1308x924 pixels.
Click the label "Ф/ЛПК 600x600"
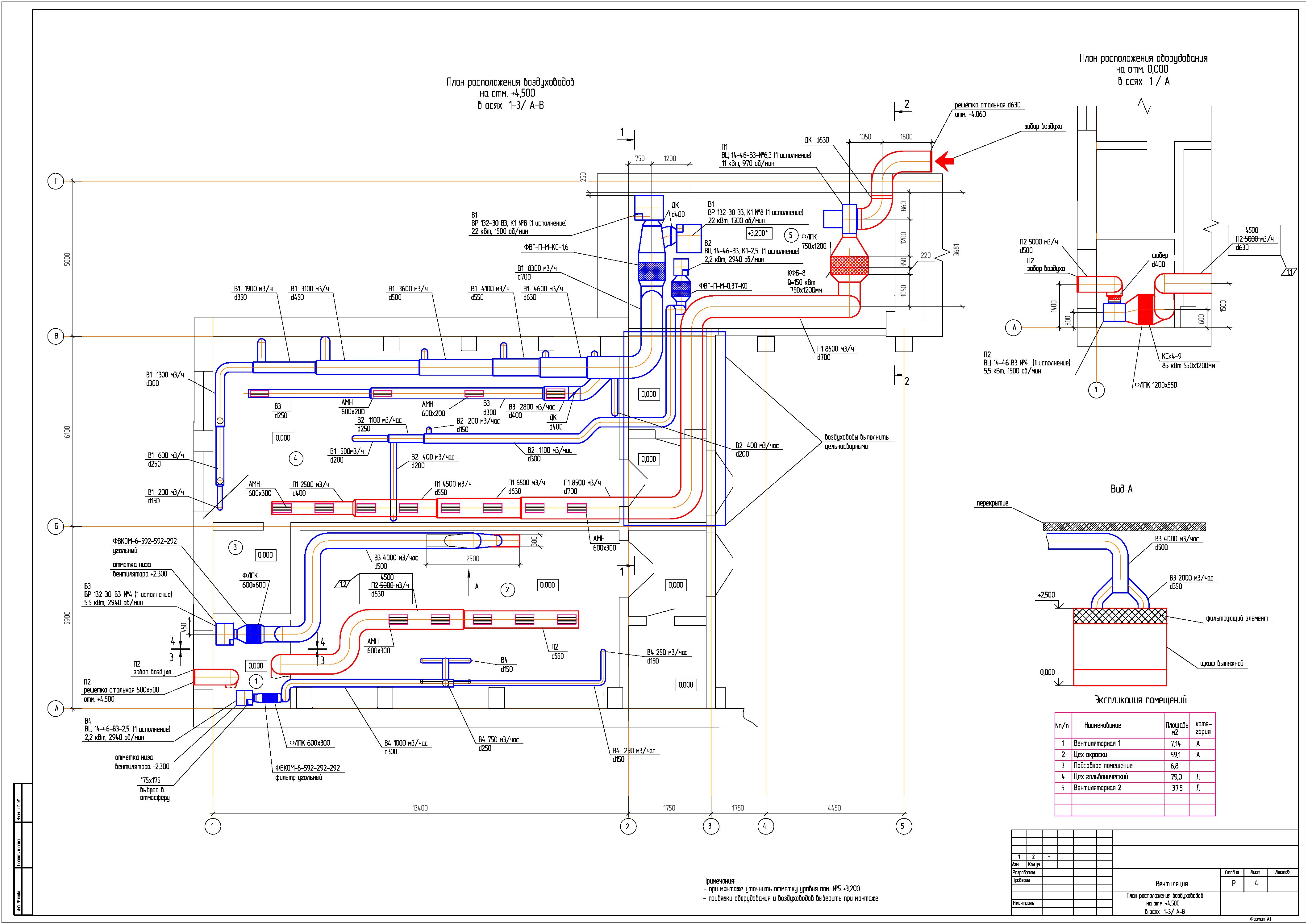253,581
